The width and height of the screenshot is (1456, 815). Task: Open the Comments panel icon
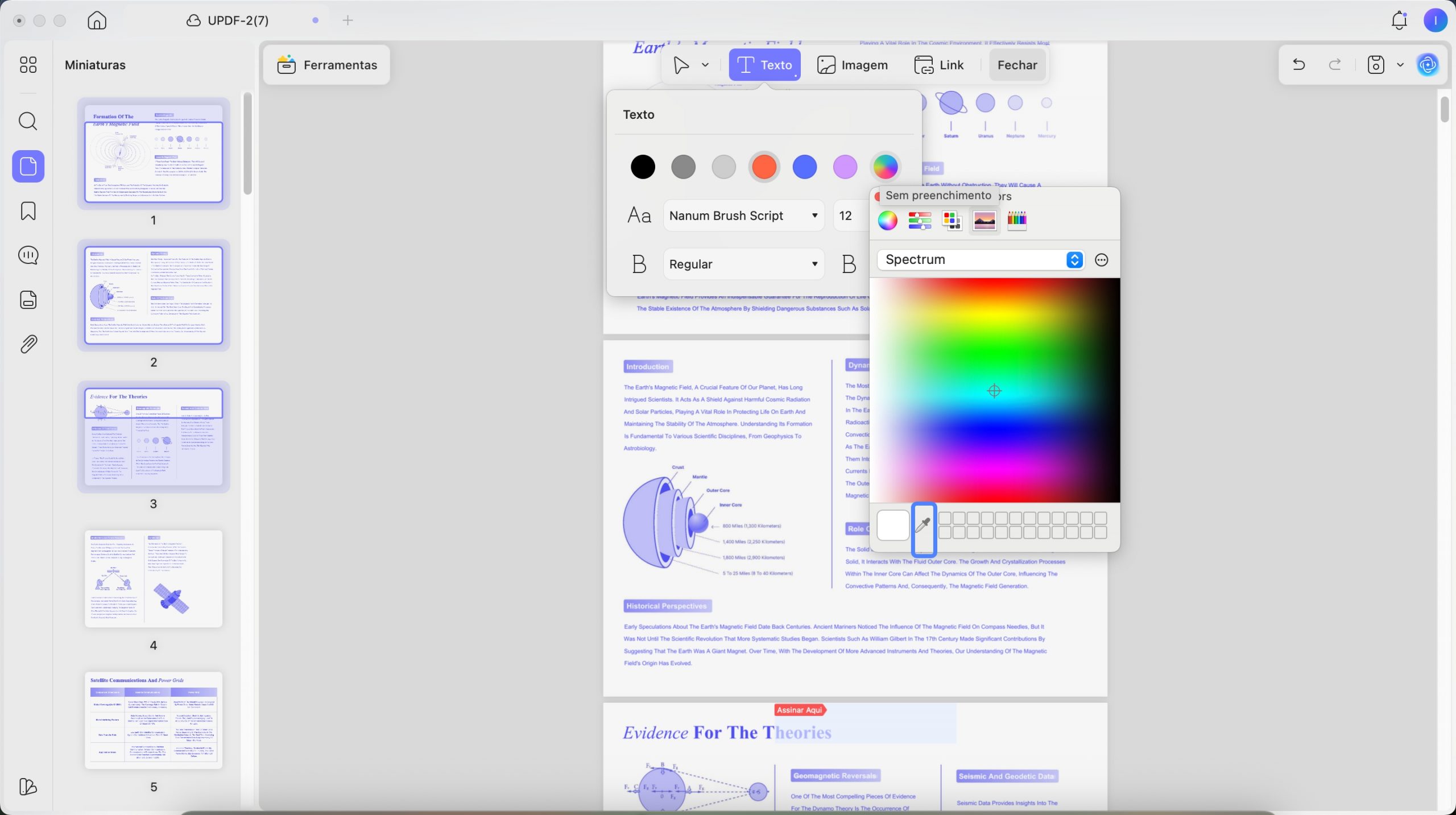coord(28,255)
